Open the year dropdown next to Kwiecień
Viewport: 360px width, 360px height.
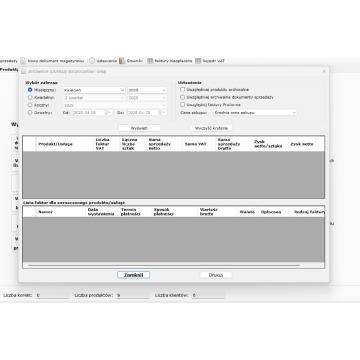coord(147,90)
